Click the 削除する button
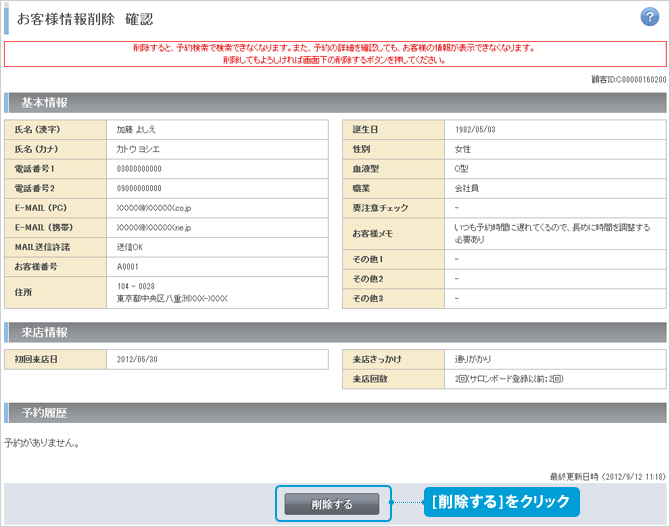Screen dimensions: 670x527 pos(331,505)
